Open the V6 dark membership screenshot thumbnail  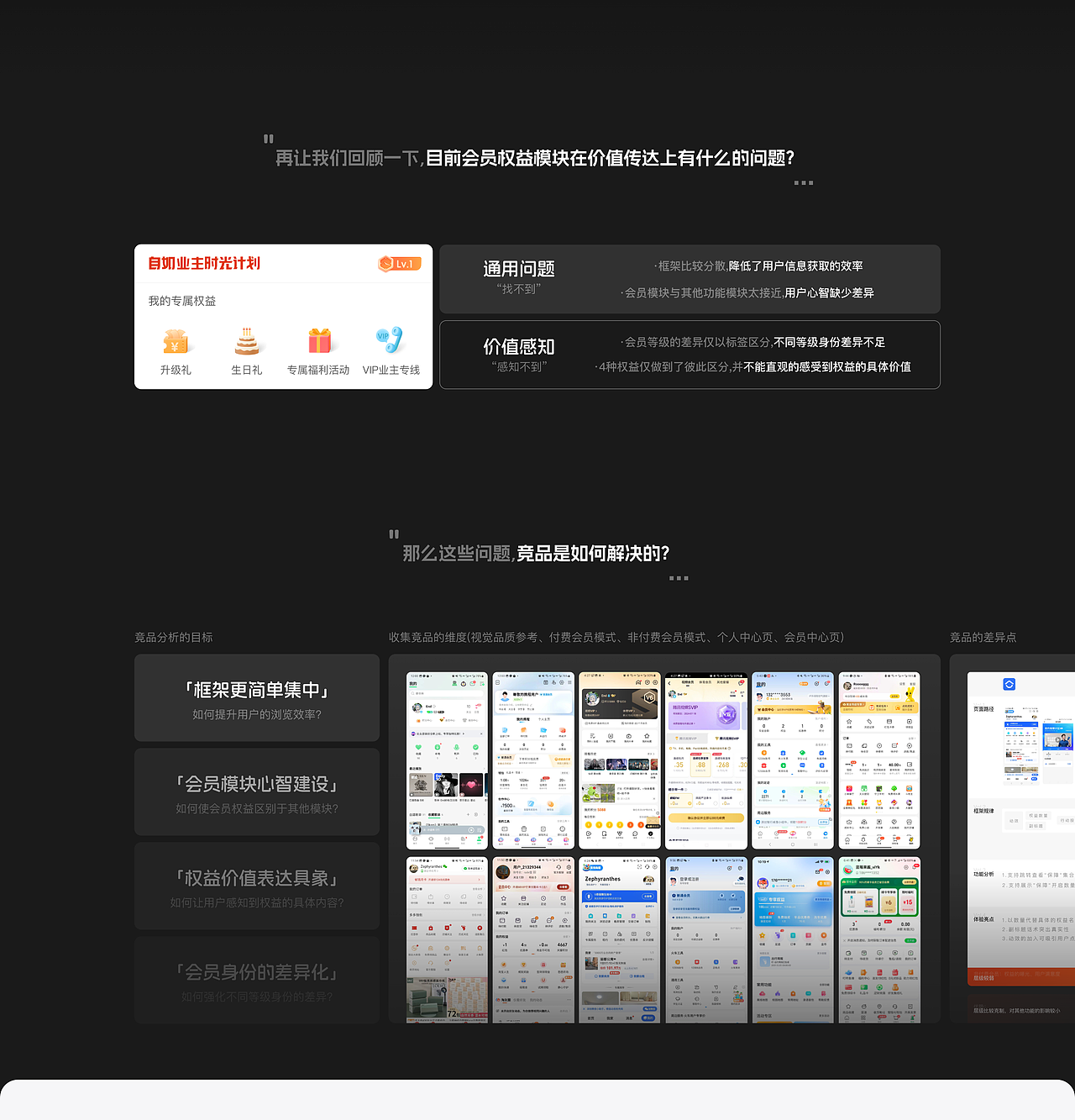tap(619, 760)
